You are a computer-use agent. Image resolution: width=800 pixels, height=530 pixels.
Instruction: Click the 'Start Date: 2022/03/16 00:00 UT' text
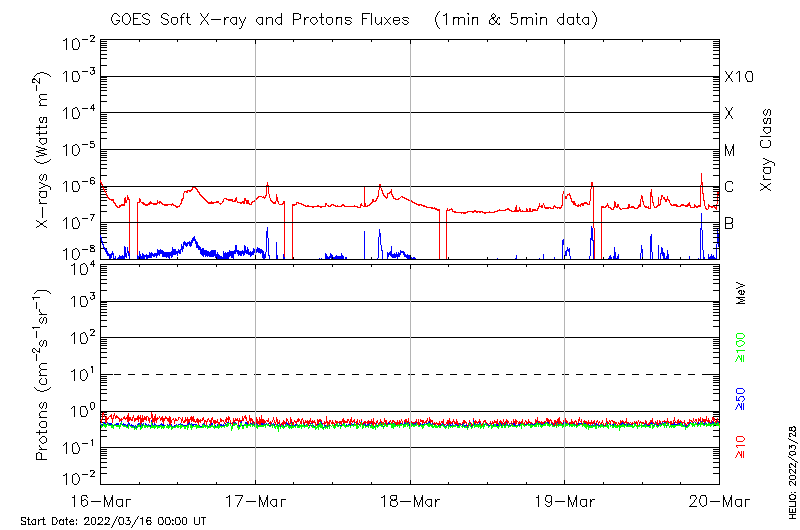(113, 521)
